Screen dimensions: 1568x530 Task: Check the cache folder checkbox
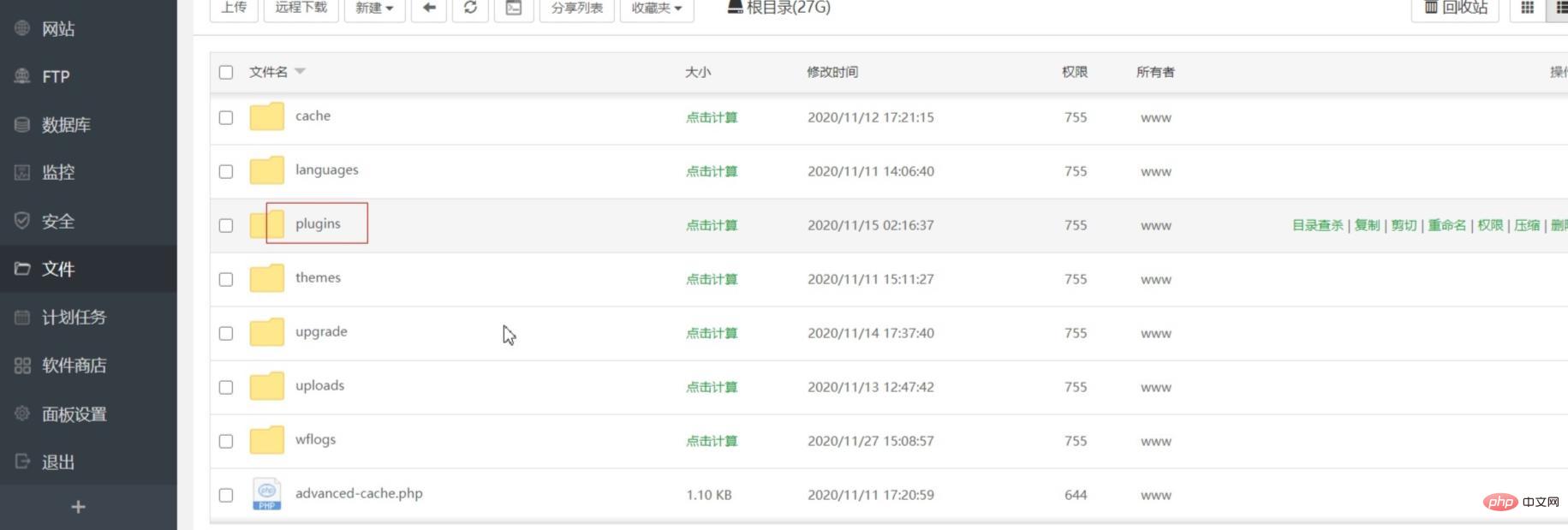(x=226, y=117)
